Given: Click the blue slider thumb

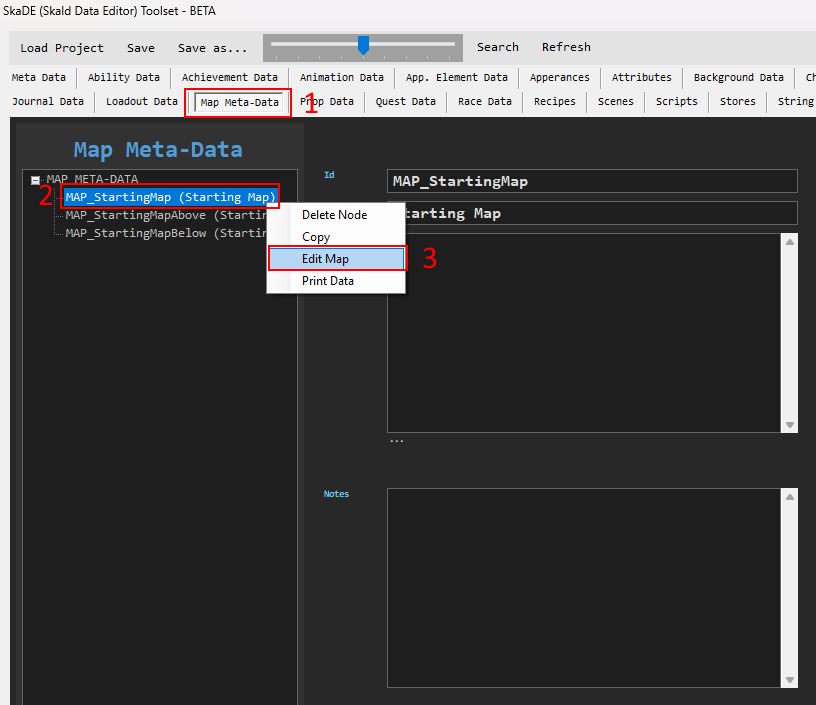Looking at the screenshot, I should 363,45.
